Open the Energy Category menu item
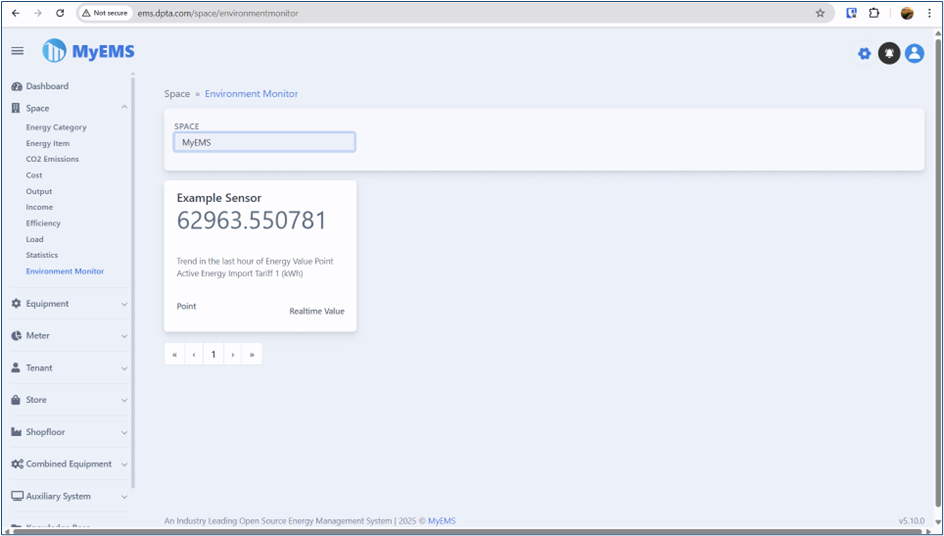The image size is (944, 536). point(56,127)
